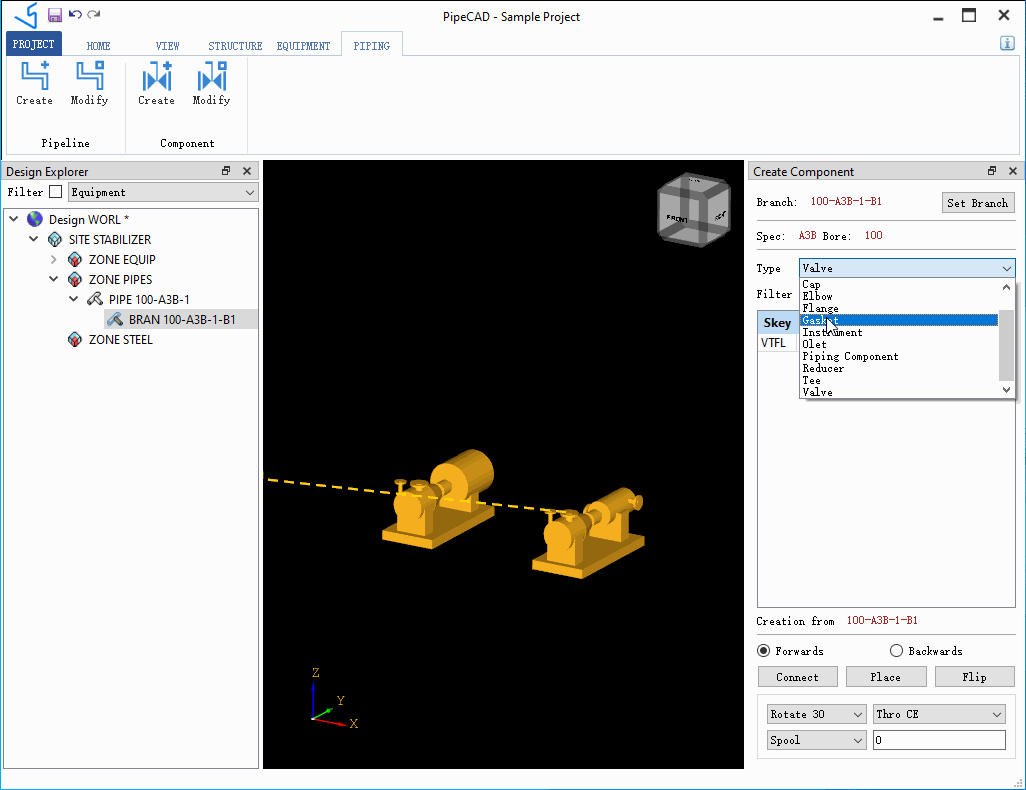
Task: Click the Type list scrollbar down arrow
Action: [1006, 390]
